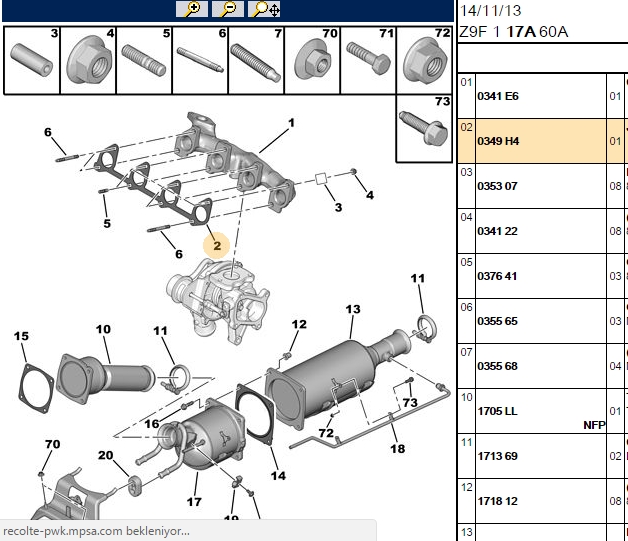Open part thumbnail 6 thin stud
The width and height of the screenshot is (628, 541).
[x=200, y=60]
